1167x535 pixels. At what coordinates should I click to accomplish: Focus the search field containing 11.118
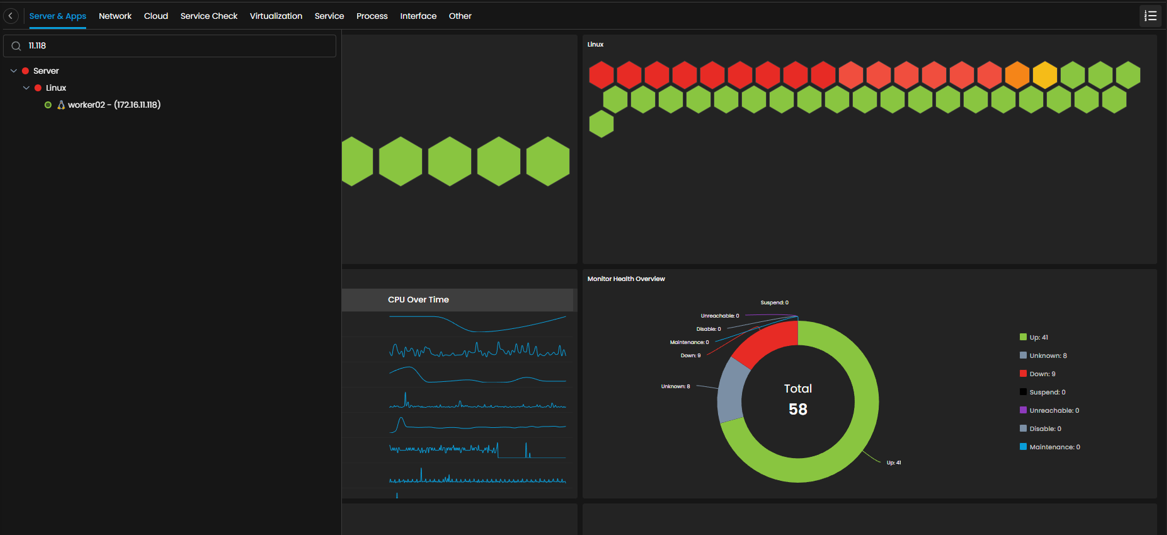point(180,46)
